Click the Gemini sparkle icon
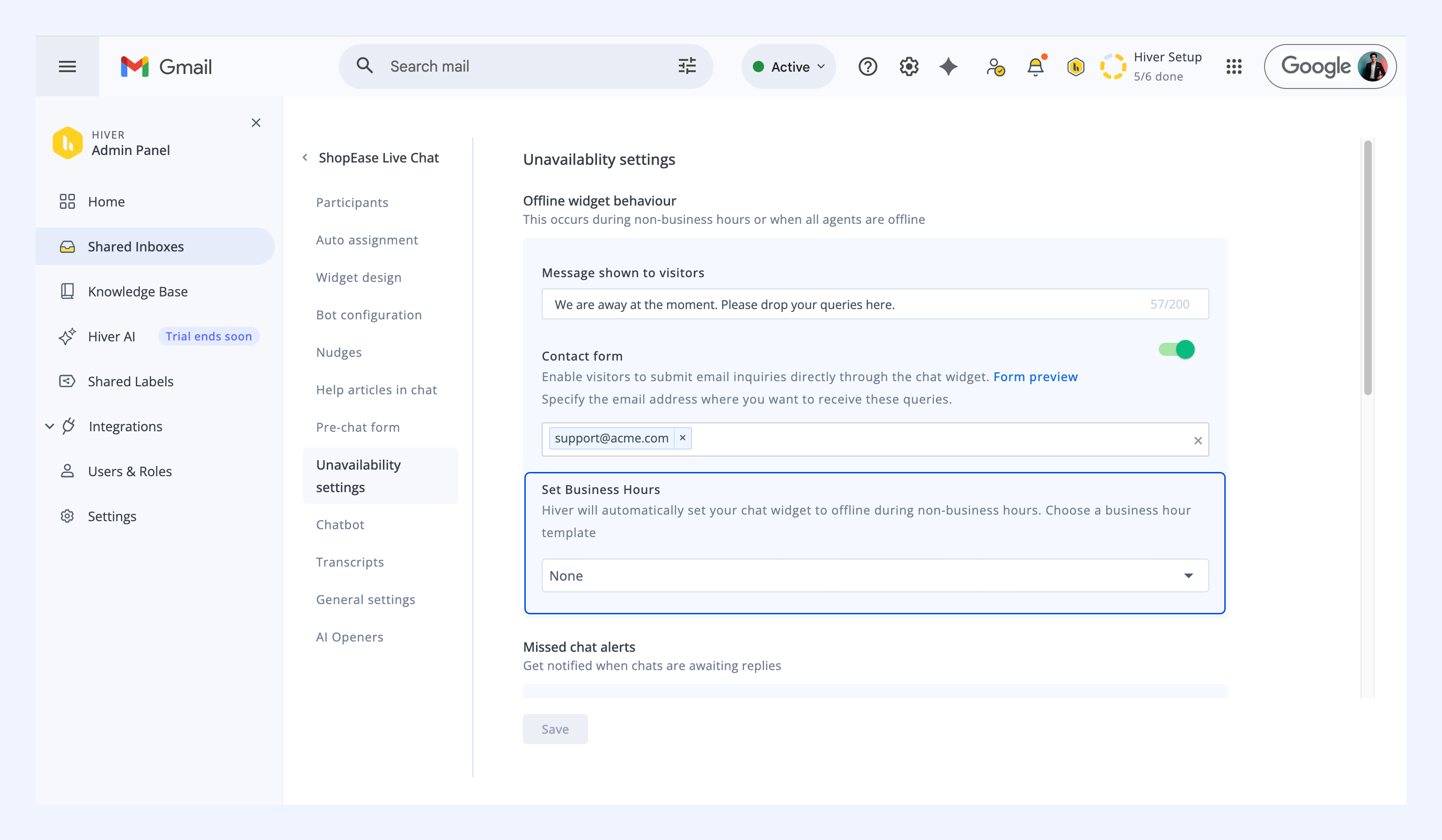Image resolution: width=1442 pixels, height=840 pixels. 948,66
